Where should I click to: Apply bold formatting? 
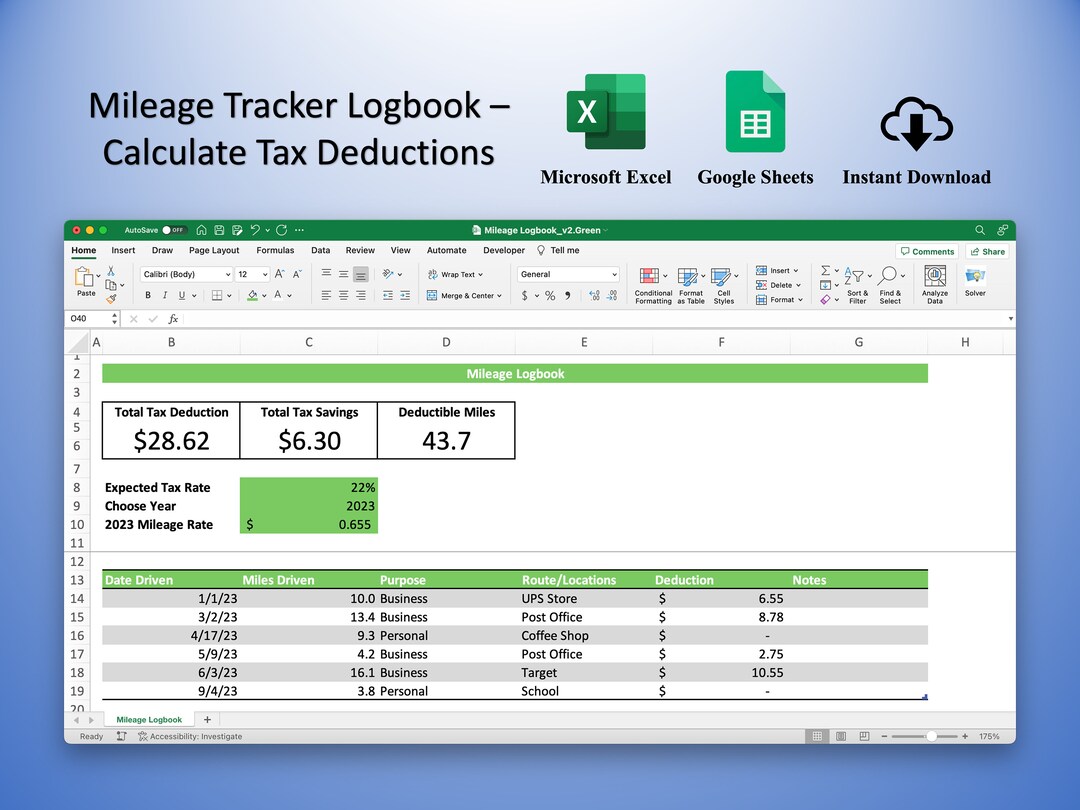[x=147, y=294]
